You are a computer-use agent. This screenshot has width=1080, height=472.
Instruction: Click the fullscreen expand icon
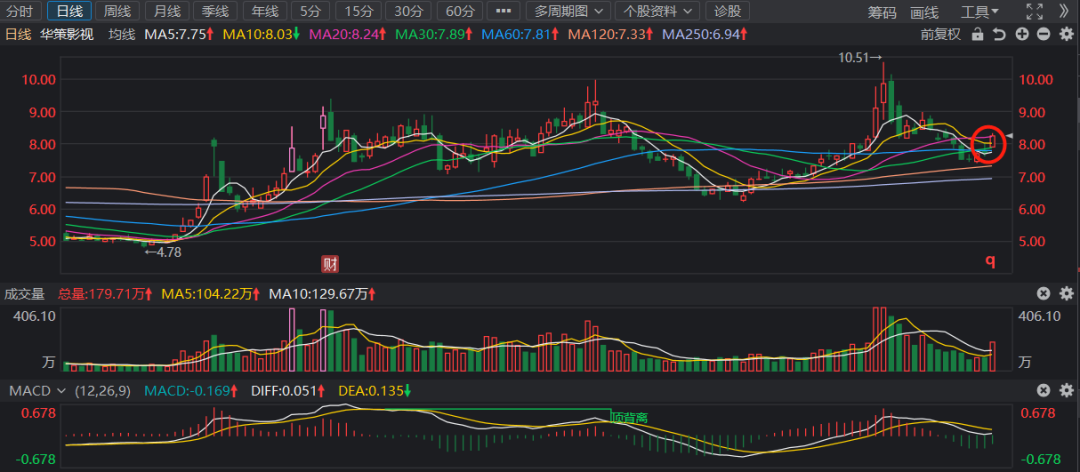(x=1035, y=12)
